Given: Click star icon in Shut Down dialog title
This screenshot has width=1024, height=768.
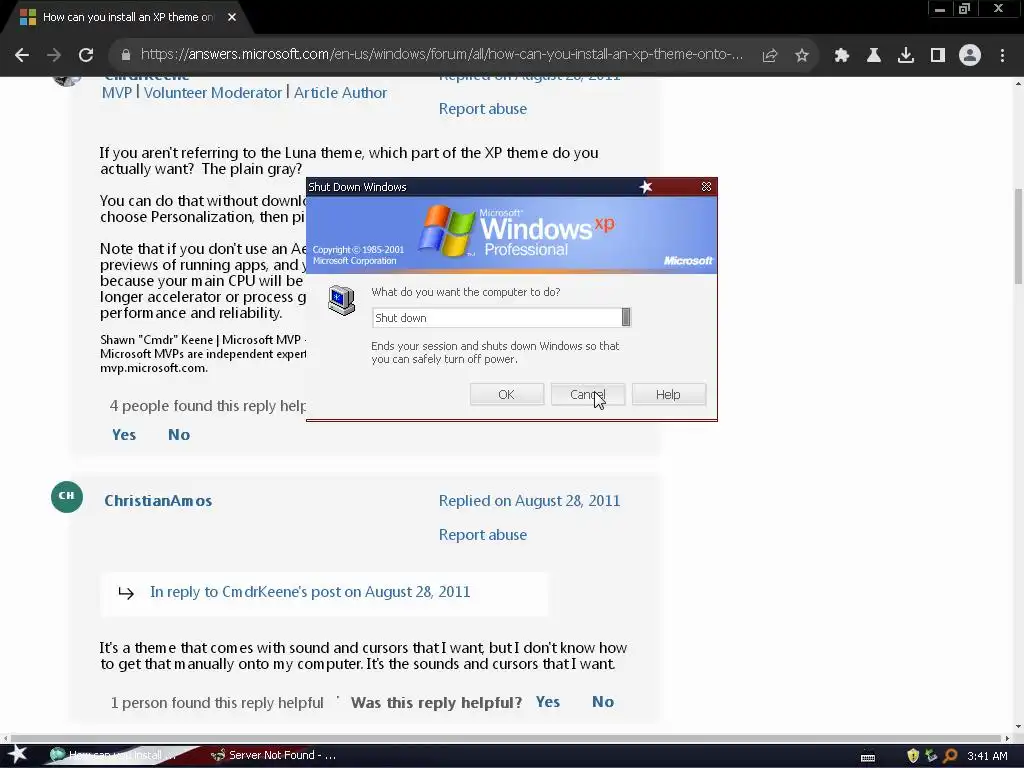Looking at the screenshot, I should click(x=646, y=187).
